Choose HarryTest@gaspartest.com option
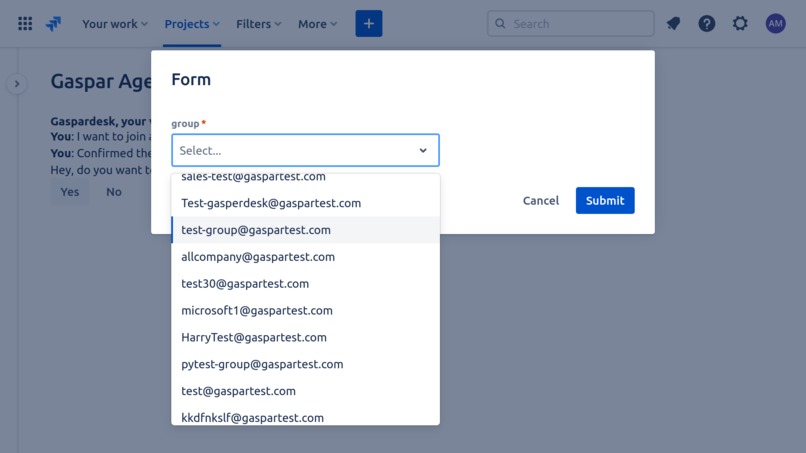 305,337
